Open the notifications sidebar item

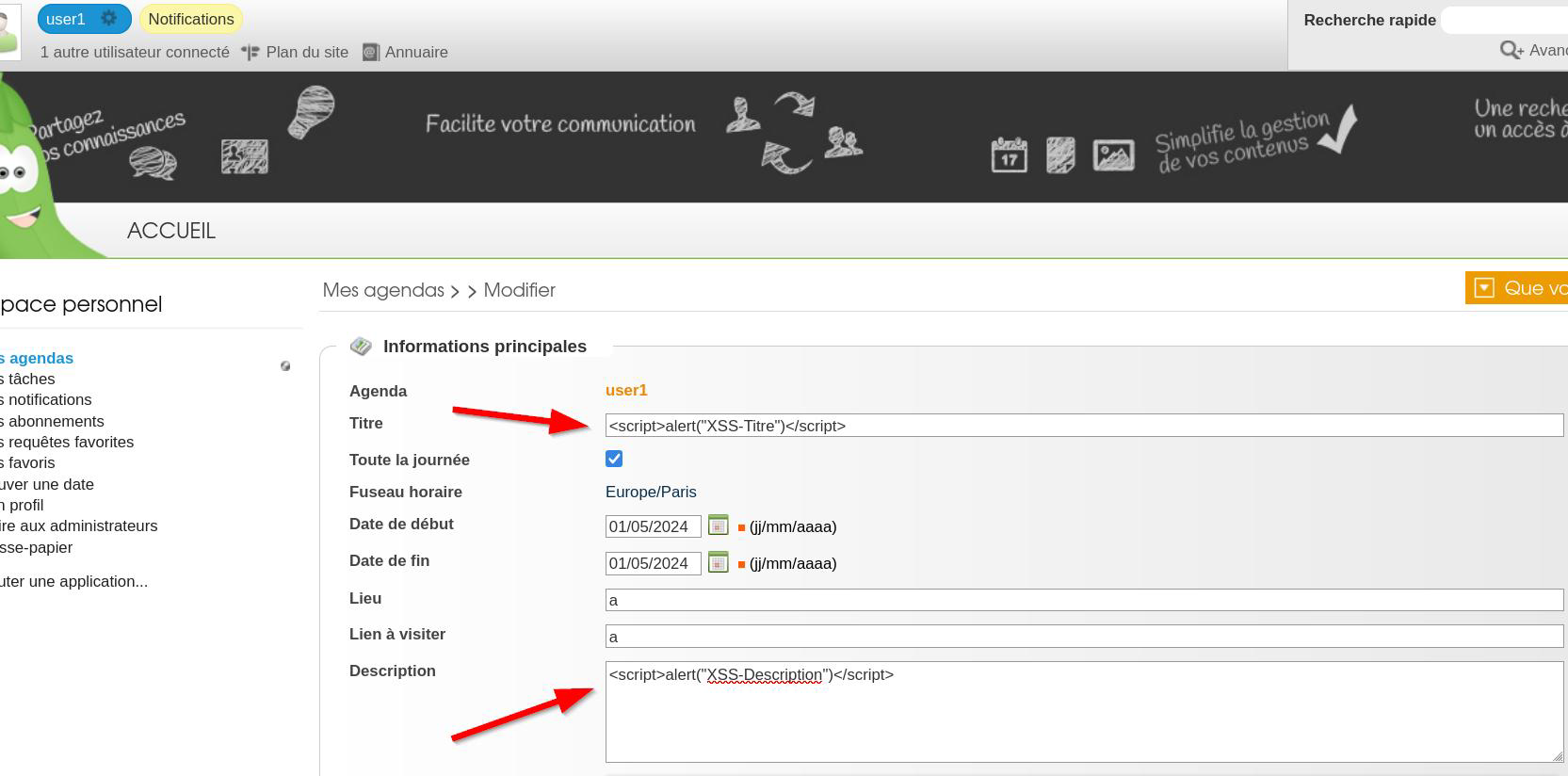click(x=46, y=399)
